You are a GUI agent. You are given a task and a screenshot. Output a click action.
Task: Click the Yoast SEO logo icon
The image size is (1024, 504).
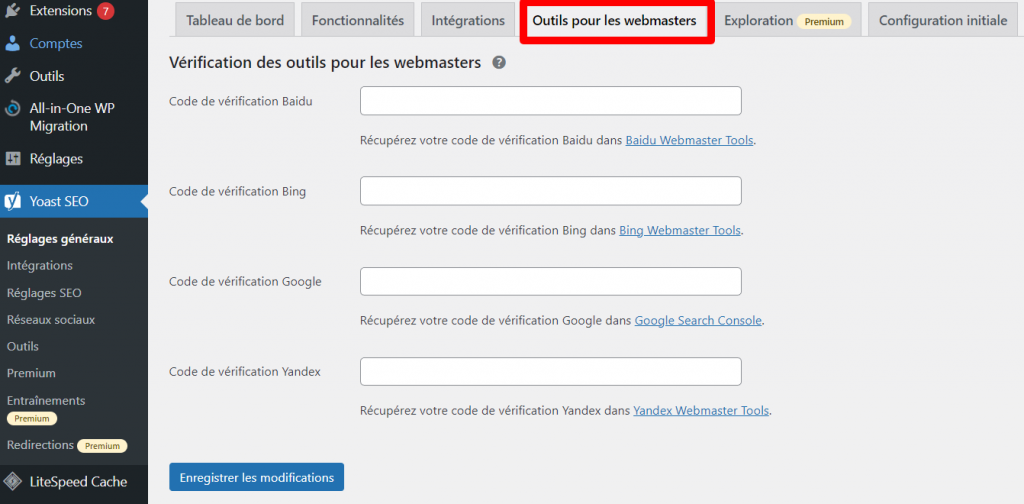[x=13, y=201]
